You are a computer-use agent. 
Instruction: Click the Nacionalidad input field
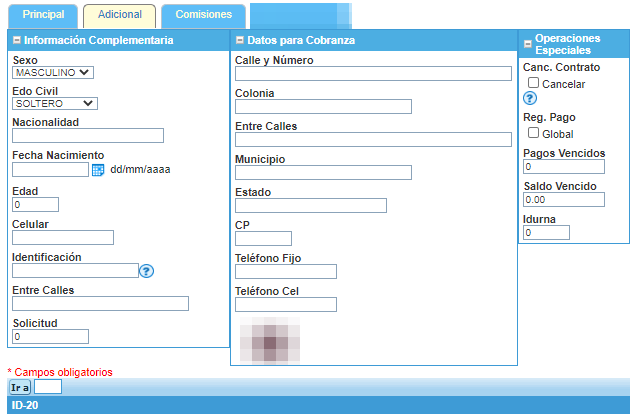[88, 136]
